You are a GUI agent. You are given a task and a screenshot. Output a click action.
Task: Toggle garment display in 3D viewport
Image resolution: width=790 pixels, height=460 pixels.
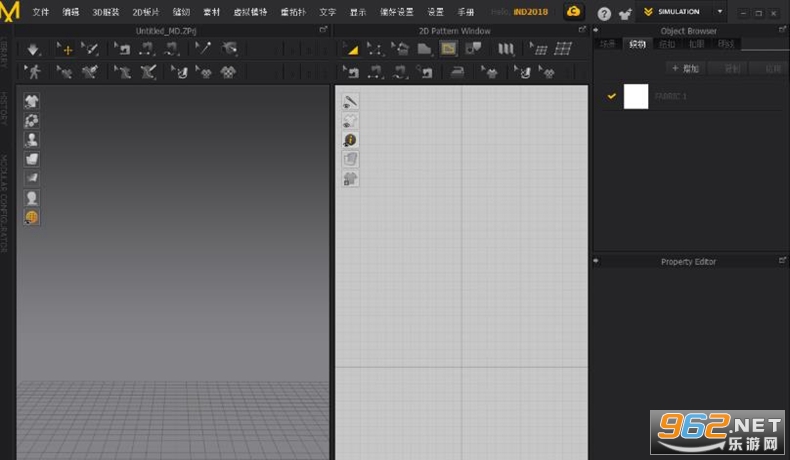point(32,101)
